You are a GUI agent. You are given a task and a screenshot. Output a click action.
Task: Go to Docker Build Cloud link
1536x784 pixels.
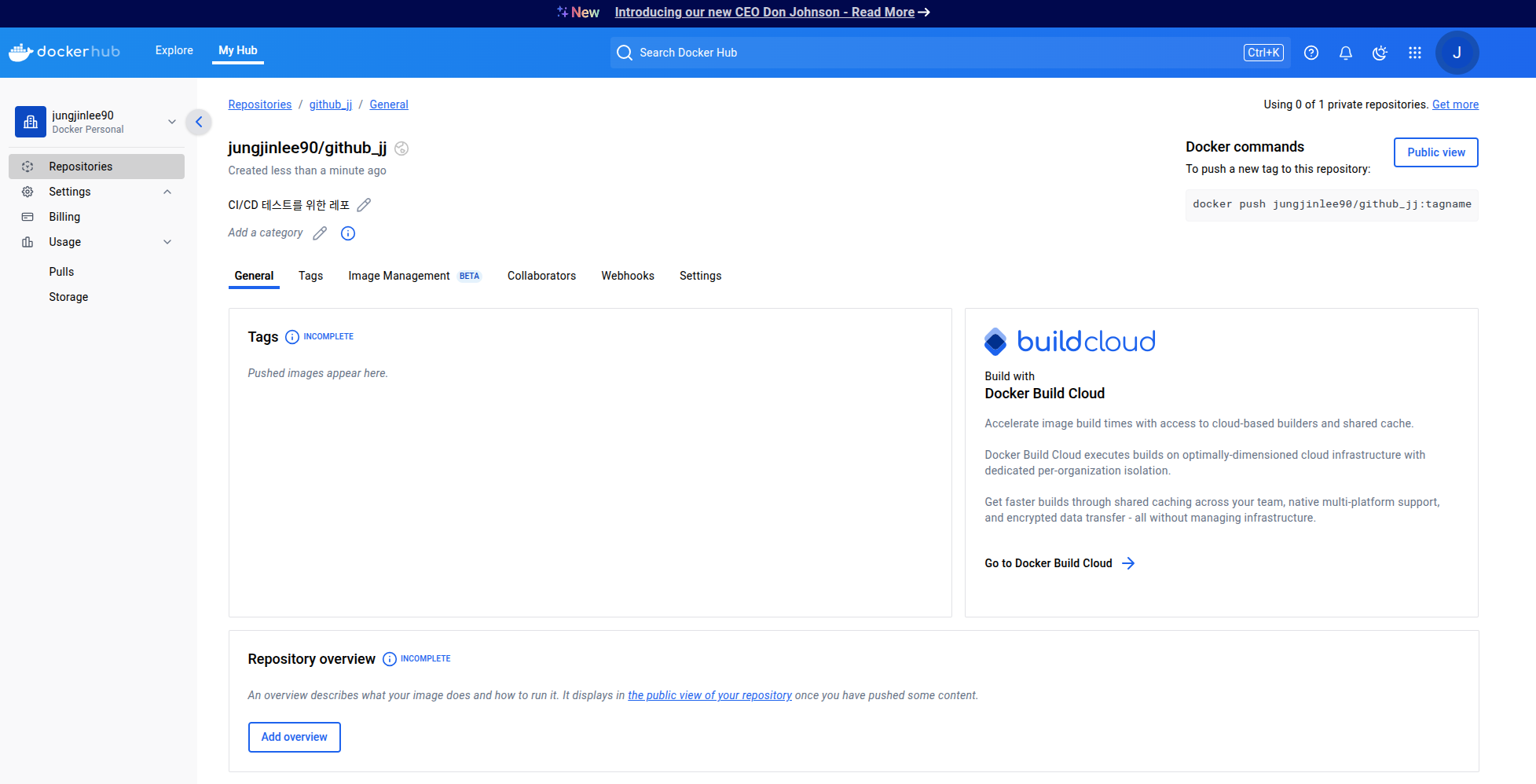tap(1049, 563)
